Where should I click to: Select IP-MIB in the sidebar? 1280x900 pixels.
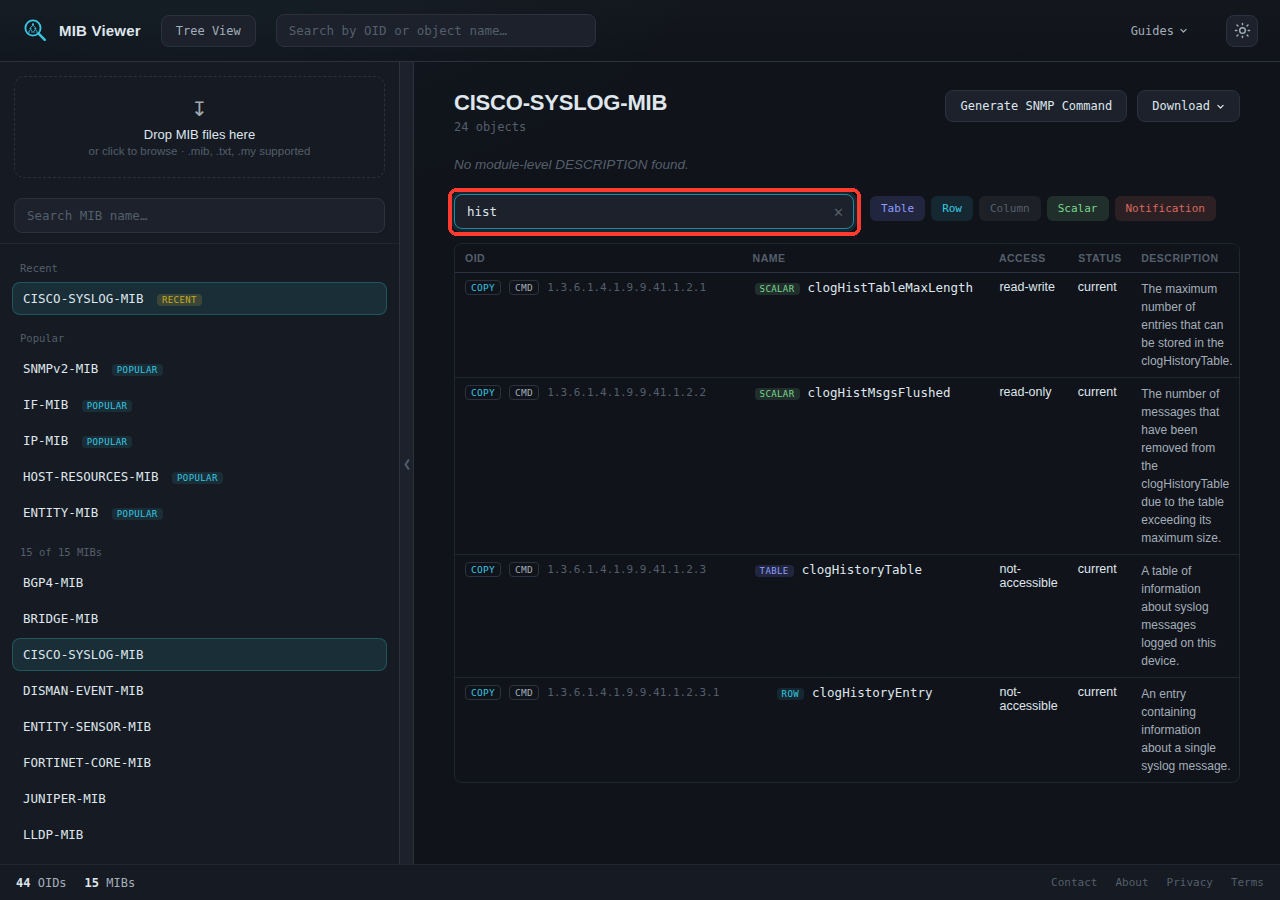click(x=199, y=441)
